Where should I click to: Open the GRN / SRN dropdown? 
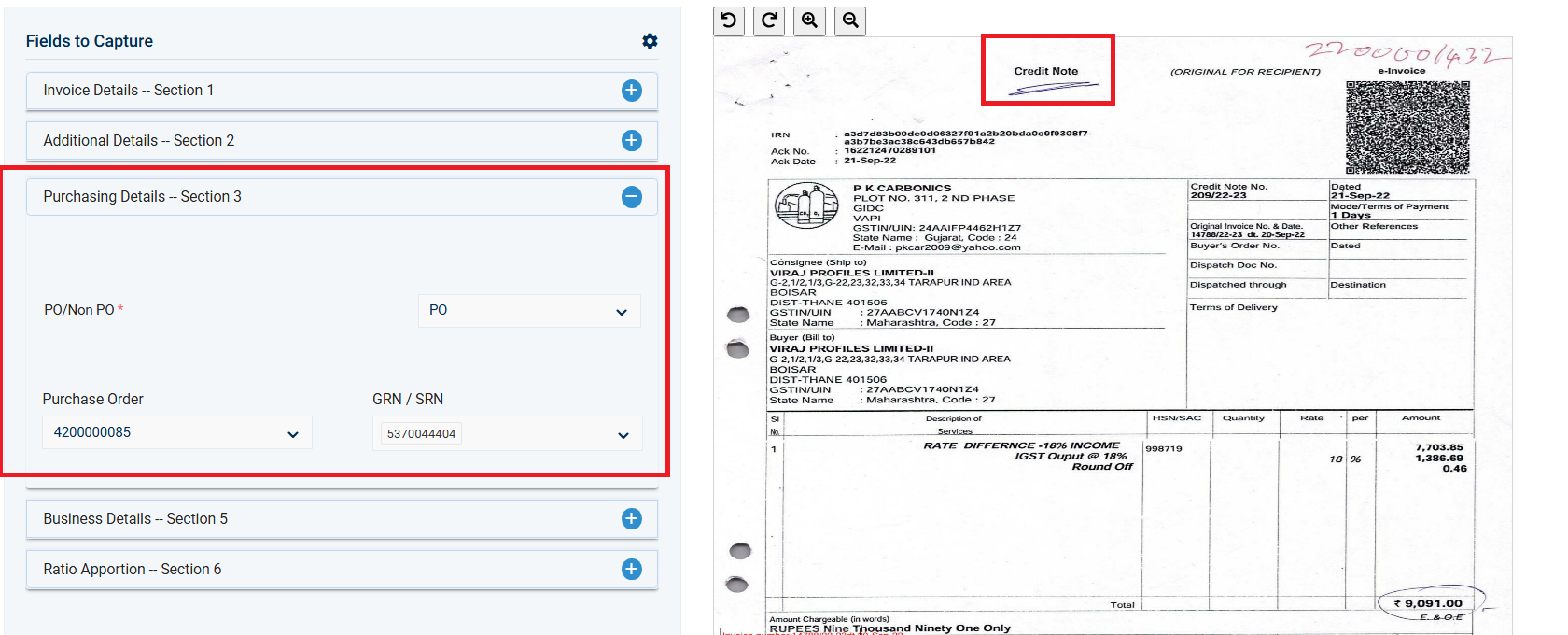tap(508, 434)
